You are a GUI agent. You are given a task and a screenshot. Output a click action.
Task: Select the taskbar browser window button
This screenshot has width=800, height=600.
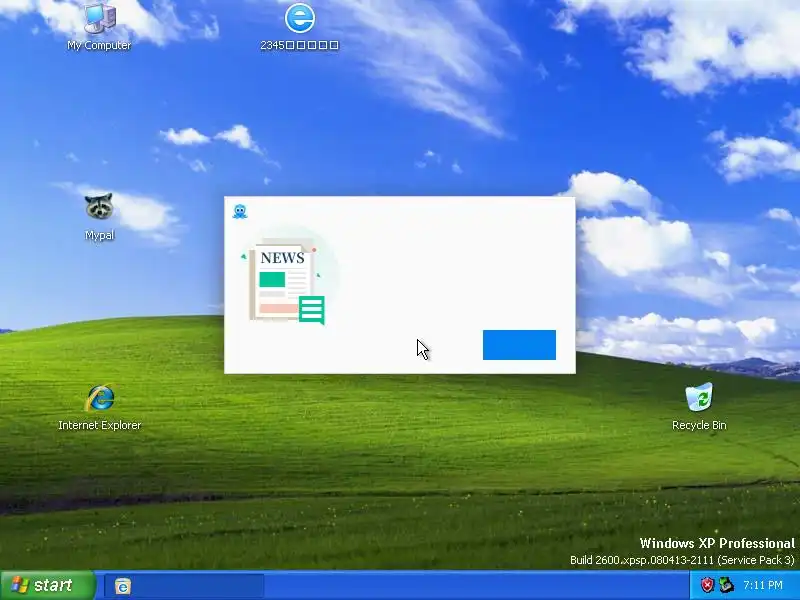(x=184, y=586)
